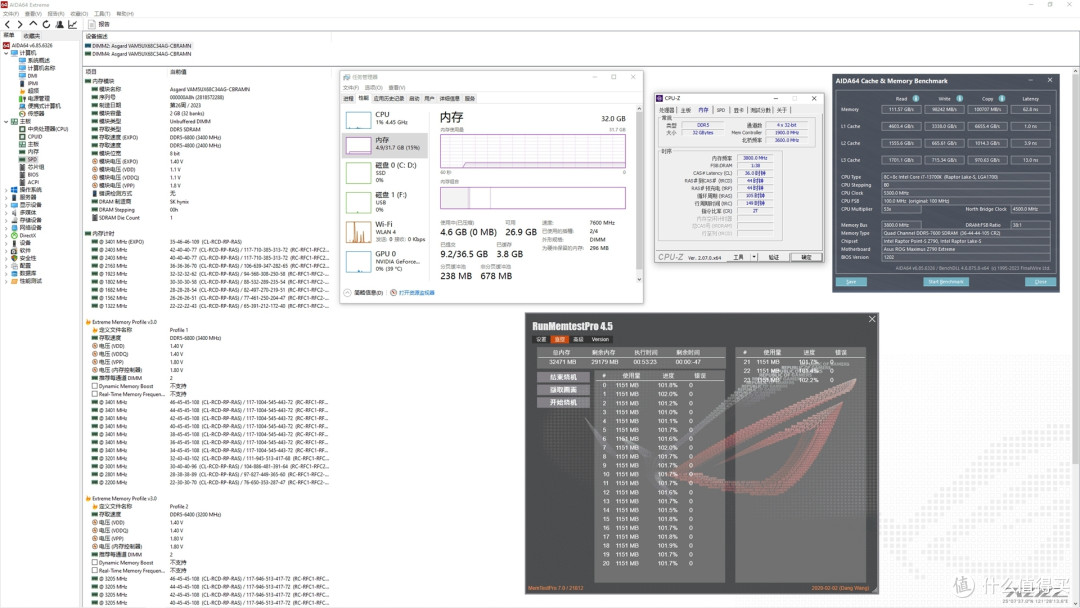Click 打开资源监视器 link in Task Manager
This screenshot has width=1080, height=608.
[417, 293]
